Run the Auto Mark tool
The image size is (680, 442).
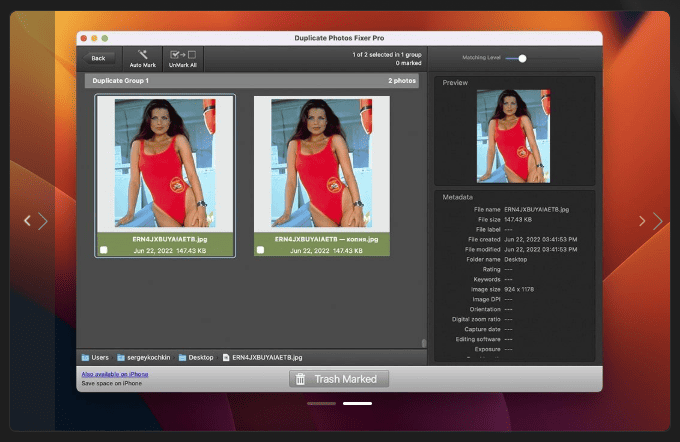(143, 59)
